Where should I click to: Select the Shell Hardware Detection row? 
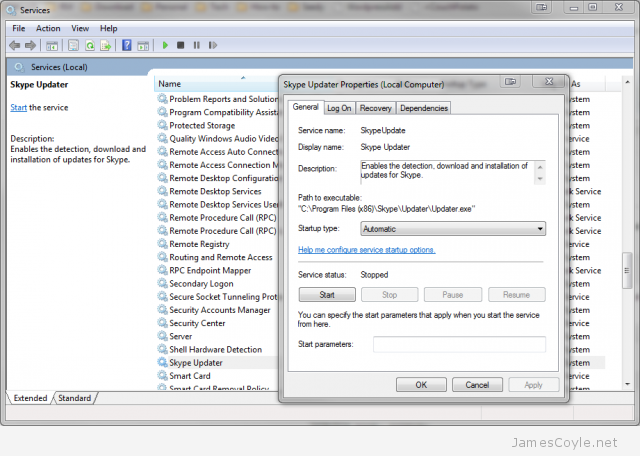pos(216,349)
